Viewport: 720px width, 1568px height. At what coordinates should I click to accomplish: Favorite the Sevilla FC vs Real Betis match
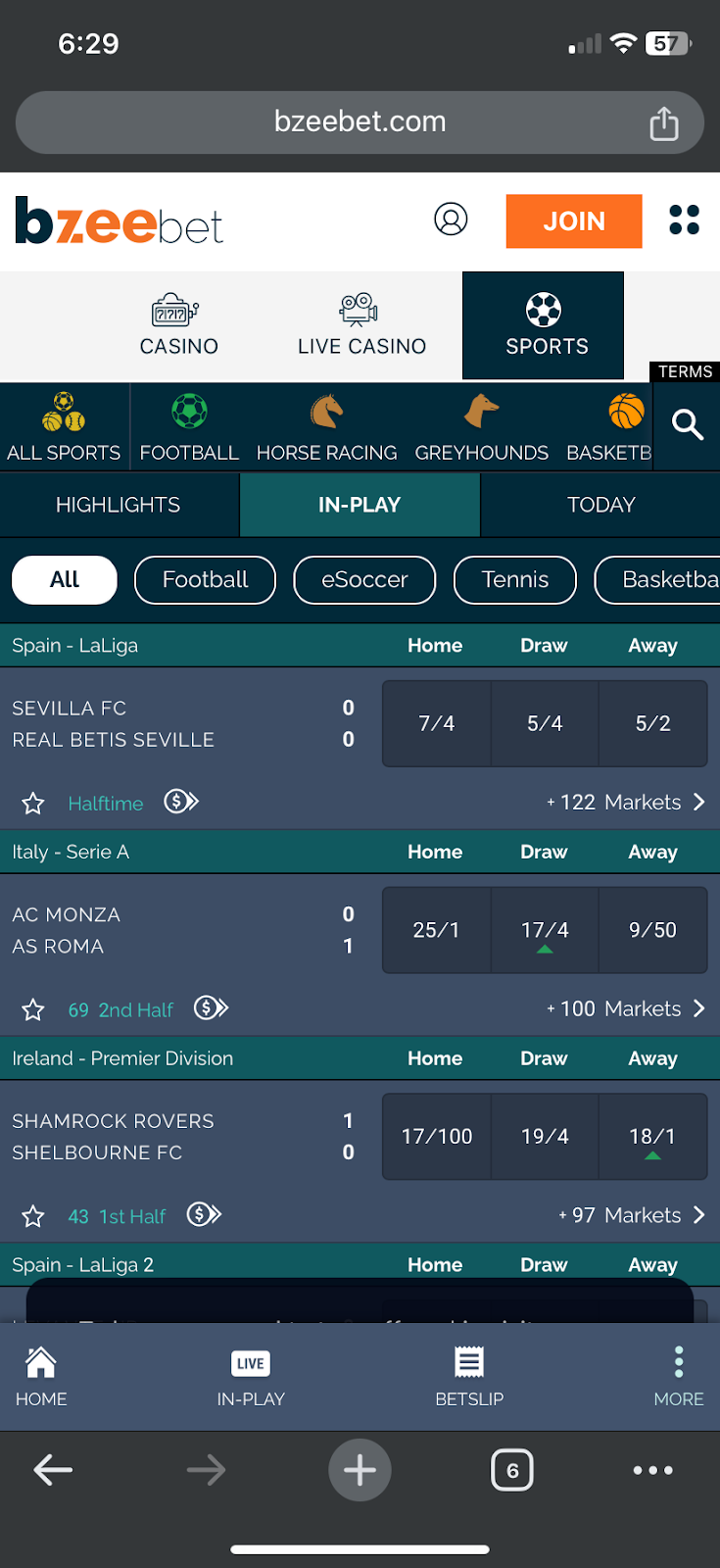pos(33,804)
